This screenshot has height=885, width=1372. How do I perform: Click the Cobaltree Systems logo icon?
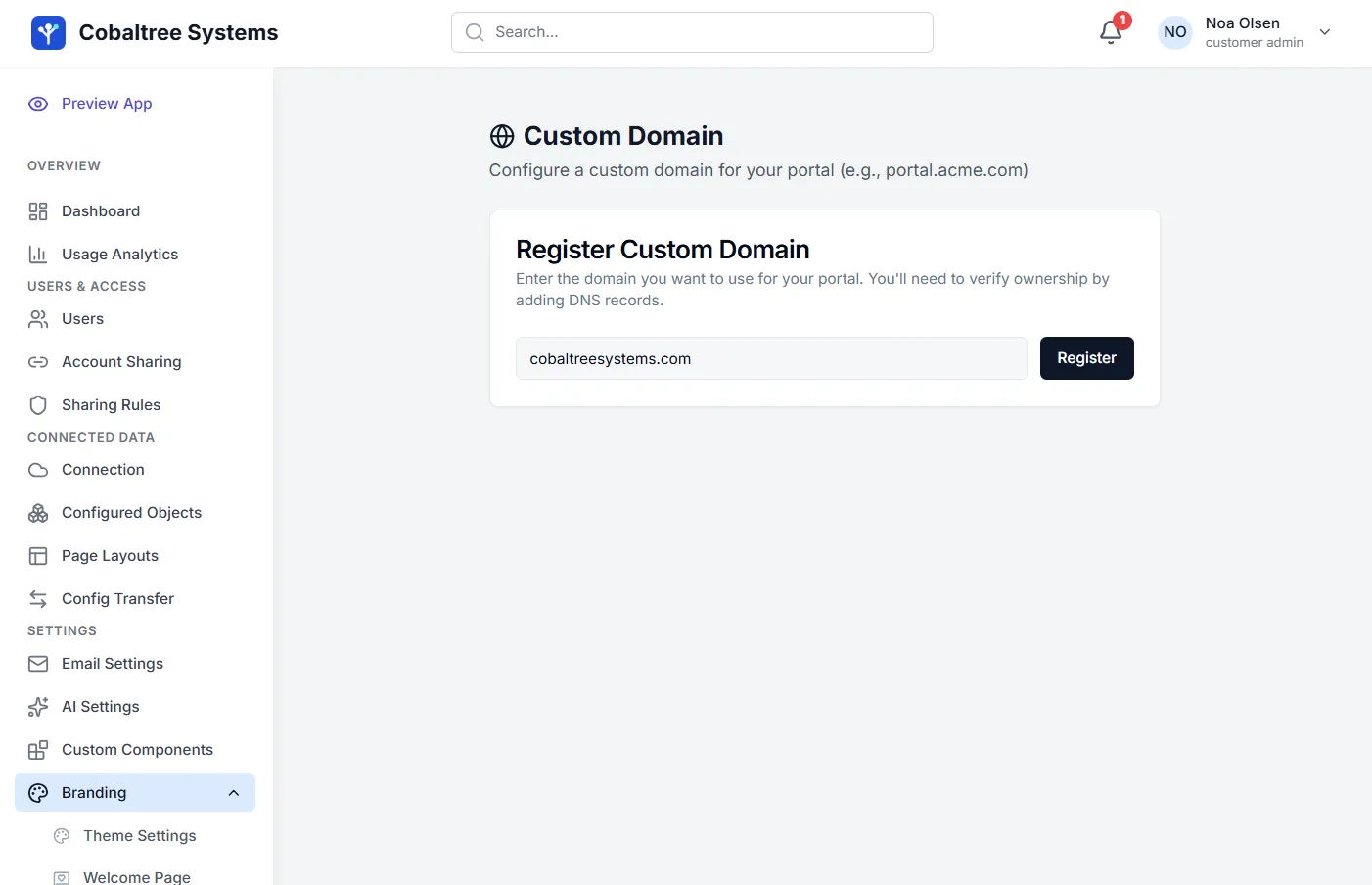tap(48, 33)
